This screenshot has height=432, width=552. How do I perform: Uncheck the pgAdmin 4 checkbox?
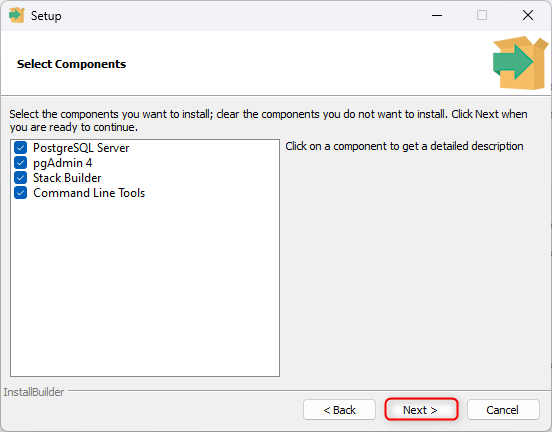(20, 163)
